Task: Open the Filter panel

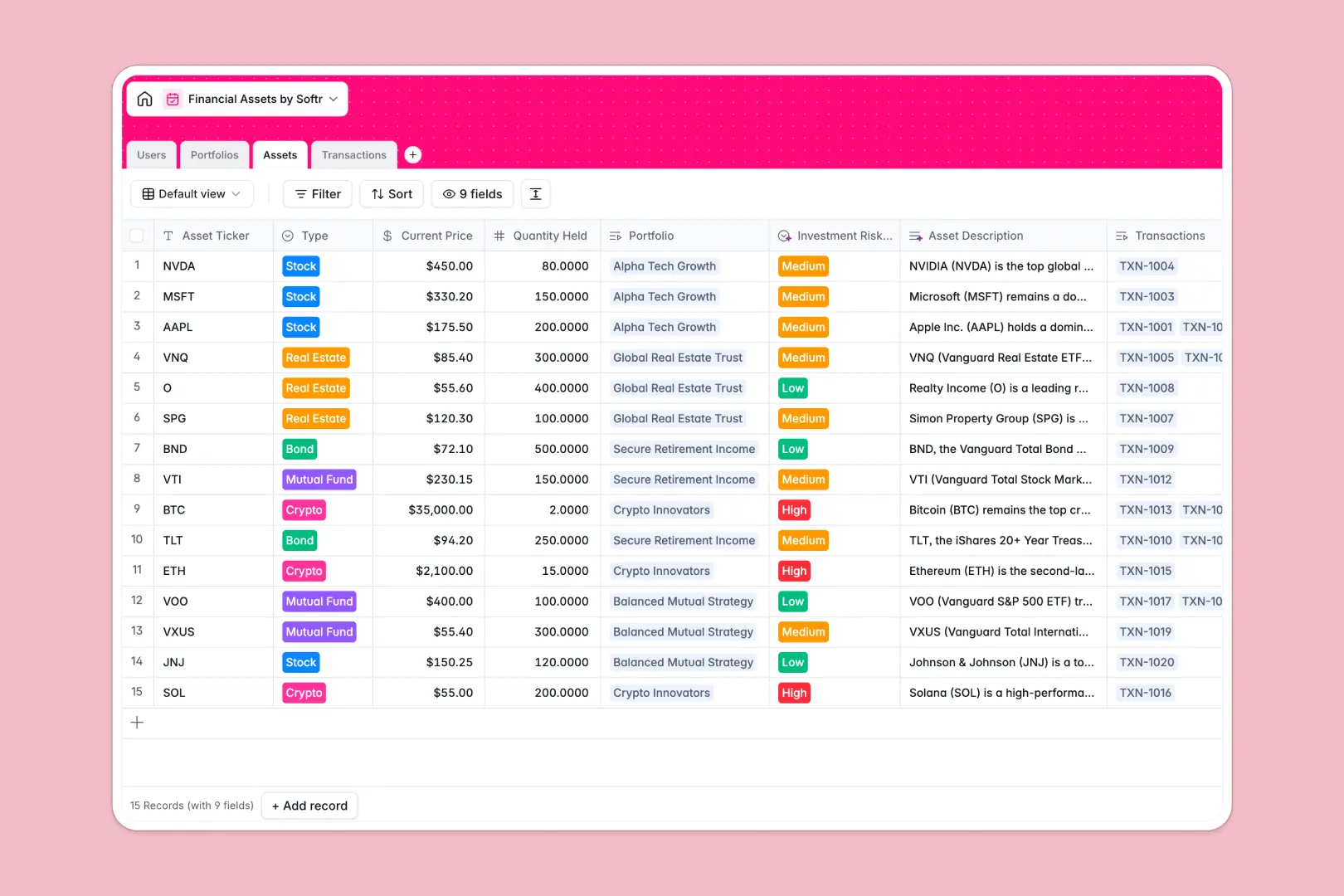Action: point(317,193)
